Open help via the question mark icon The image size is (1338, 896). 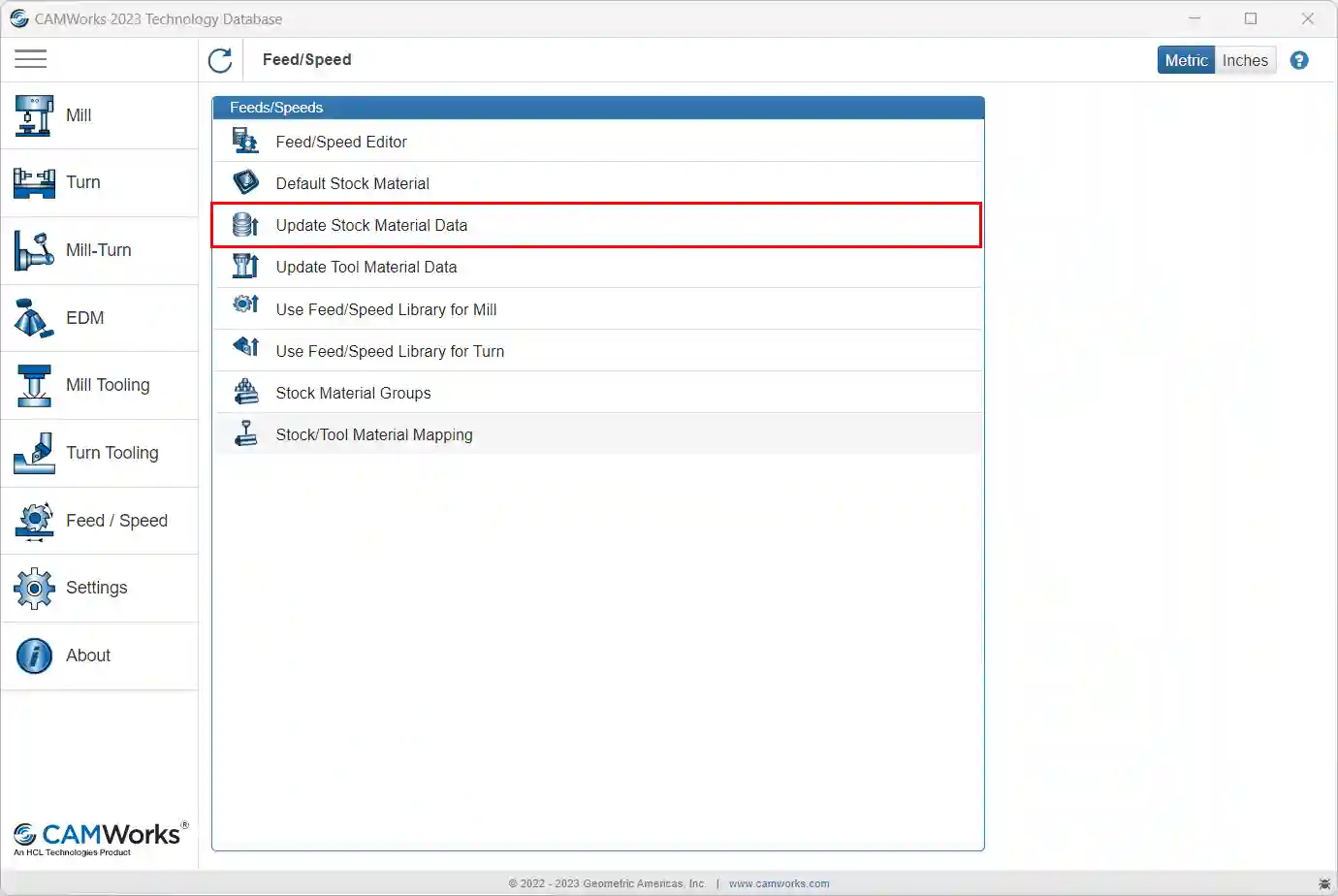[1299, 60]
